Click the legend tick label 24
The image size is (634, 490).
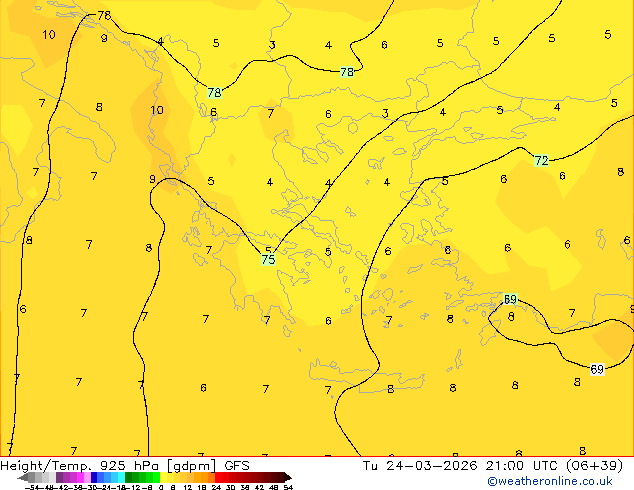[x=216, y=487]
